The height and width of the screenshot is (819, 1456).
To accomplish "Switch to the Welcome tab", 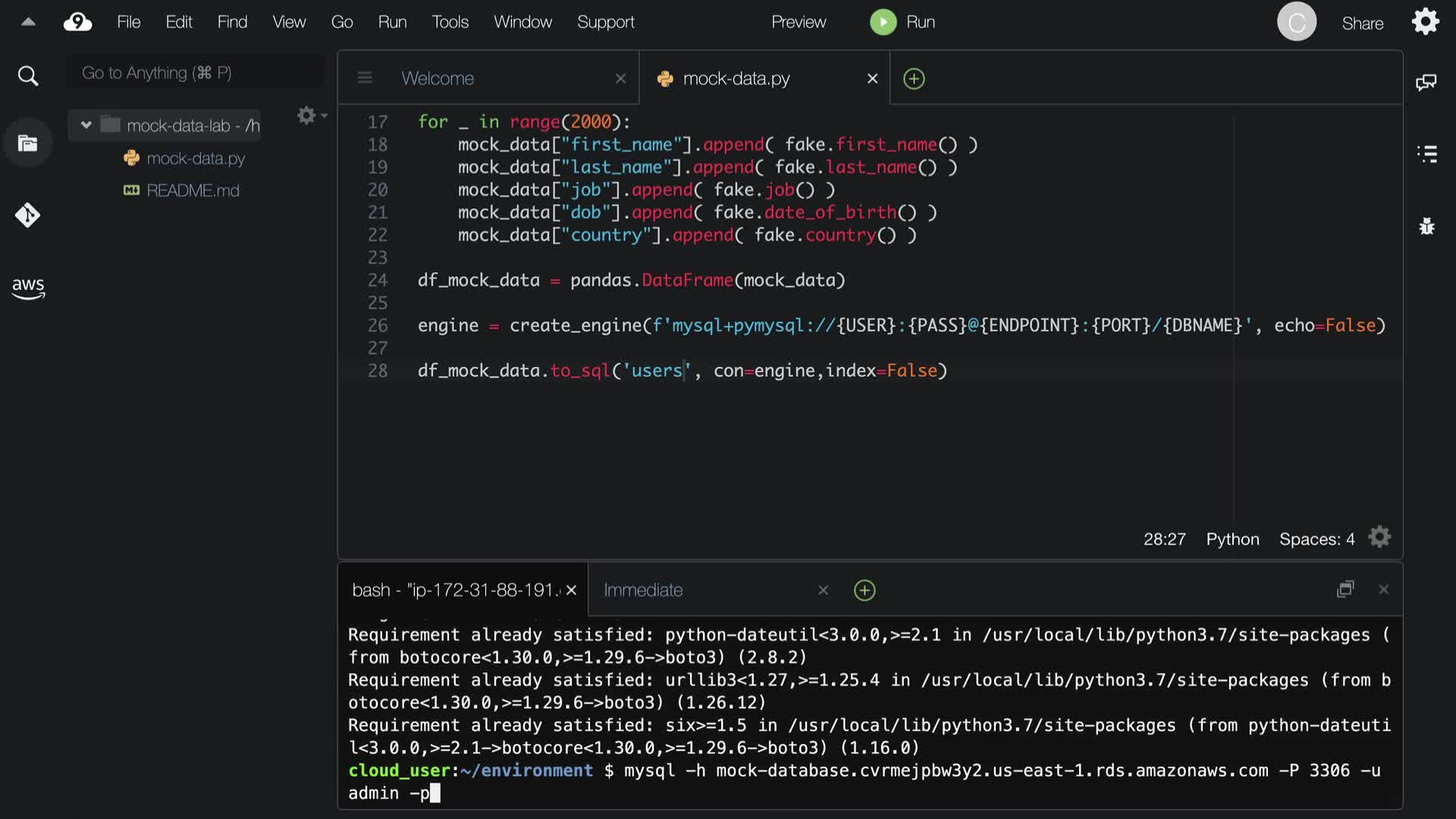I will [x=438, y=79].
